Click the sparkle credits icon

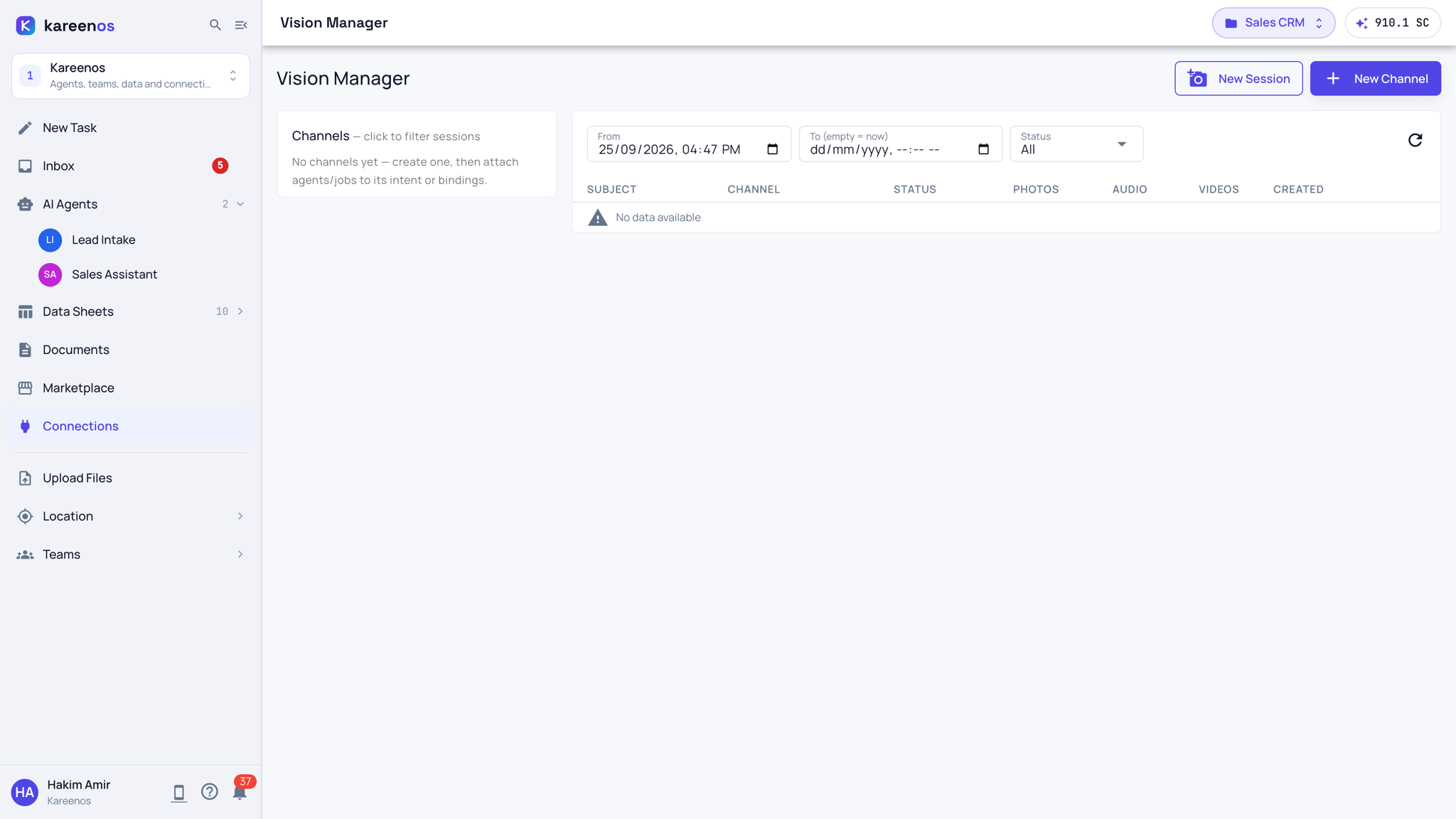tap(1361, 23)
